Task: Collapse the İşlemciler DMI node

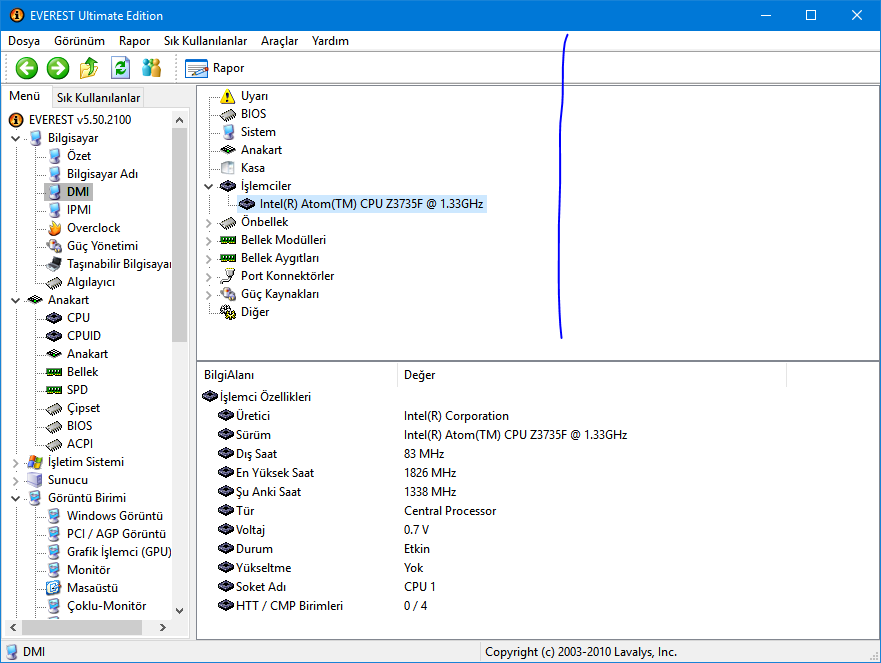Action: point(208,186)
